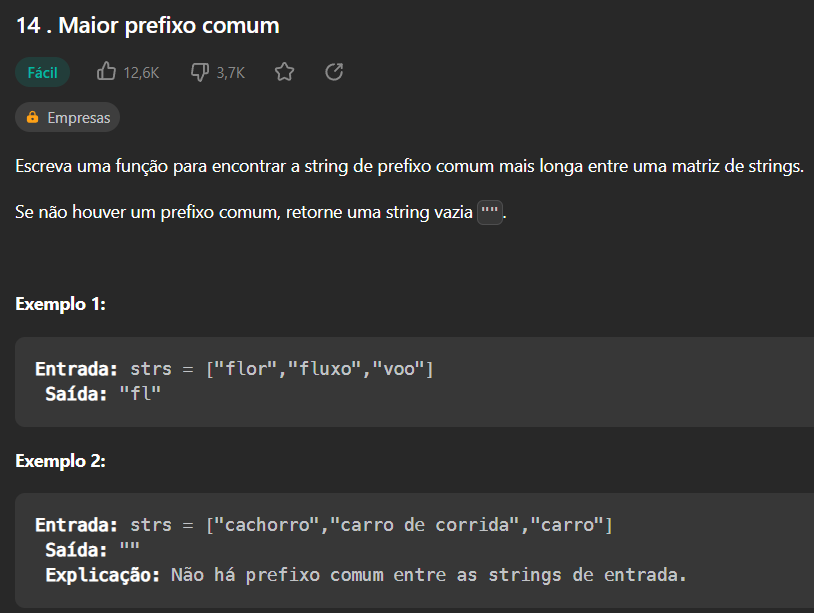Click the thumbs-down dislike icon

(199, 72)
